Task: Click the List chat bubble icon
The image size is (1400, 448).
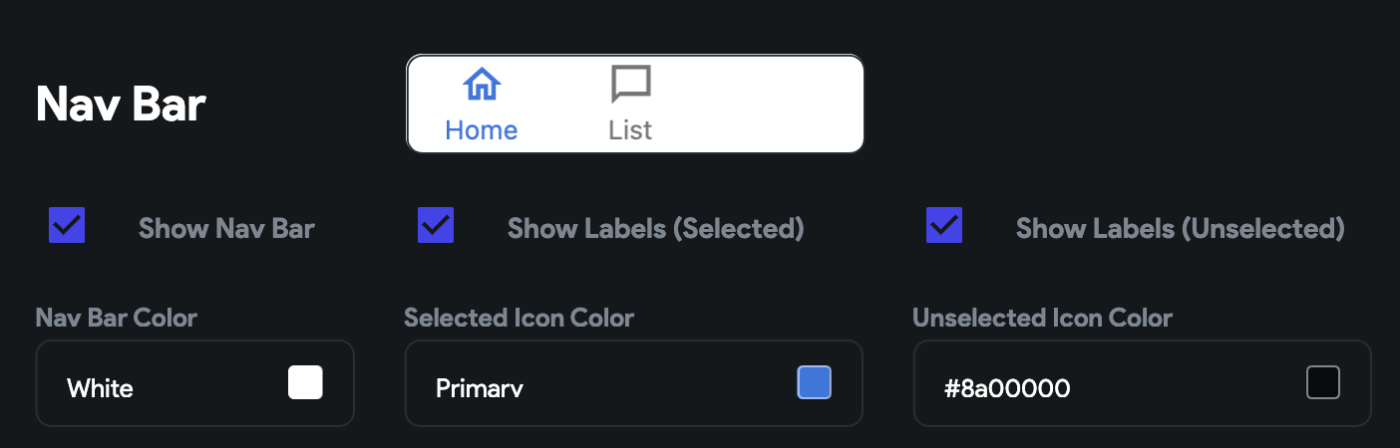Action: coord(631,85)
